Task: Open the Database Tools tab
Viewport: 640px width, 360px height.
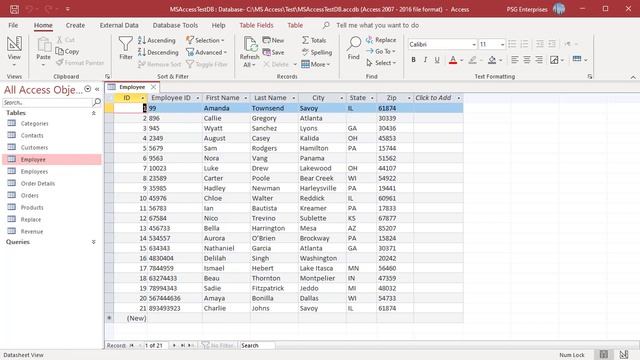Action: (175, 25)
